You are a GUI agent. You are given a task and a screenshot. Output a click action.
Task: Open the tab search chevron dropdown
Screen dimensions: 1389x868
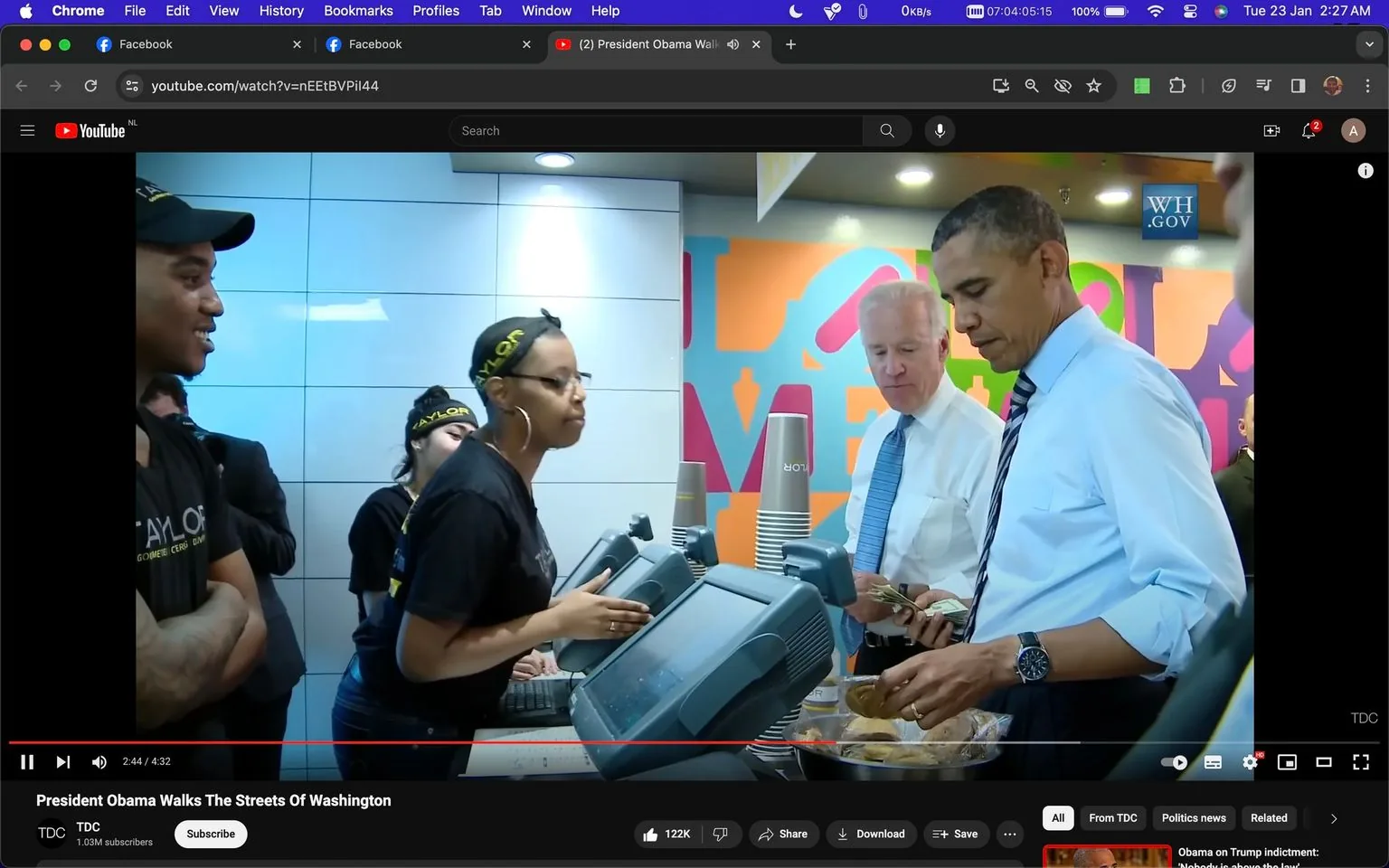pyautogui.click(x=1371, y=43)
